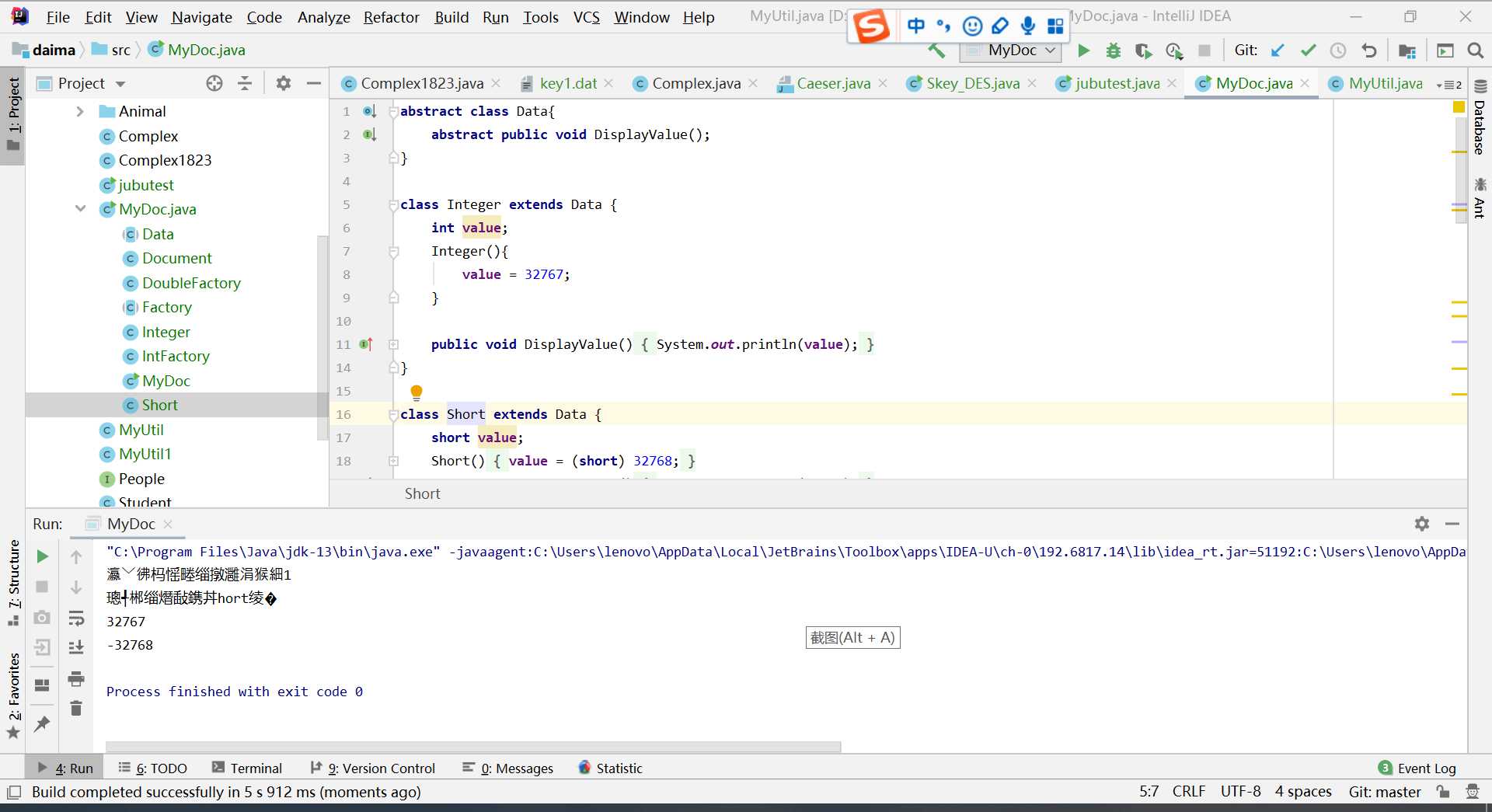Select the DoubleFactory class in tree
Image resolution: width=1492 pixels, height=812 pixels.
click(x=191, y=283)
